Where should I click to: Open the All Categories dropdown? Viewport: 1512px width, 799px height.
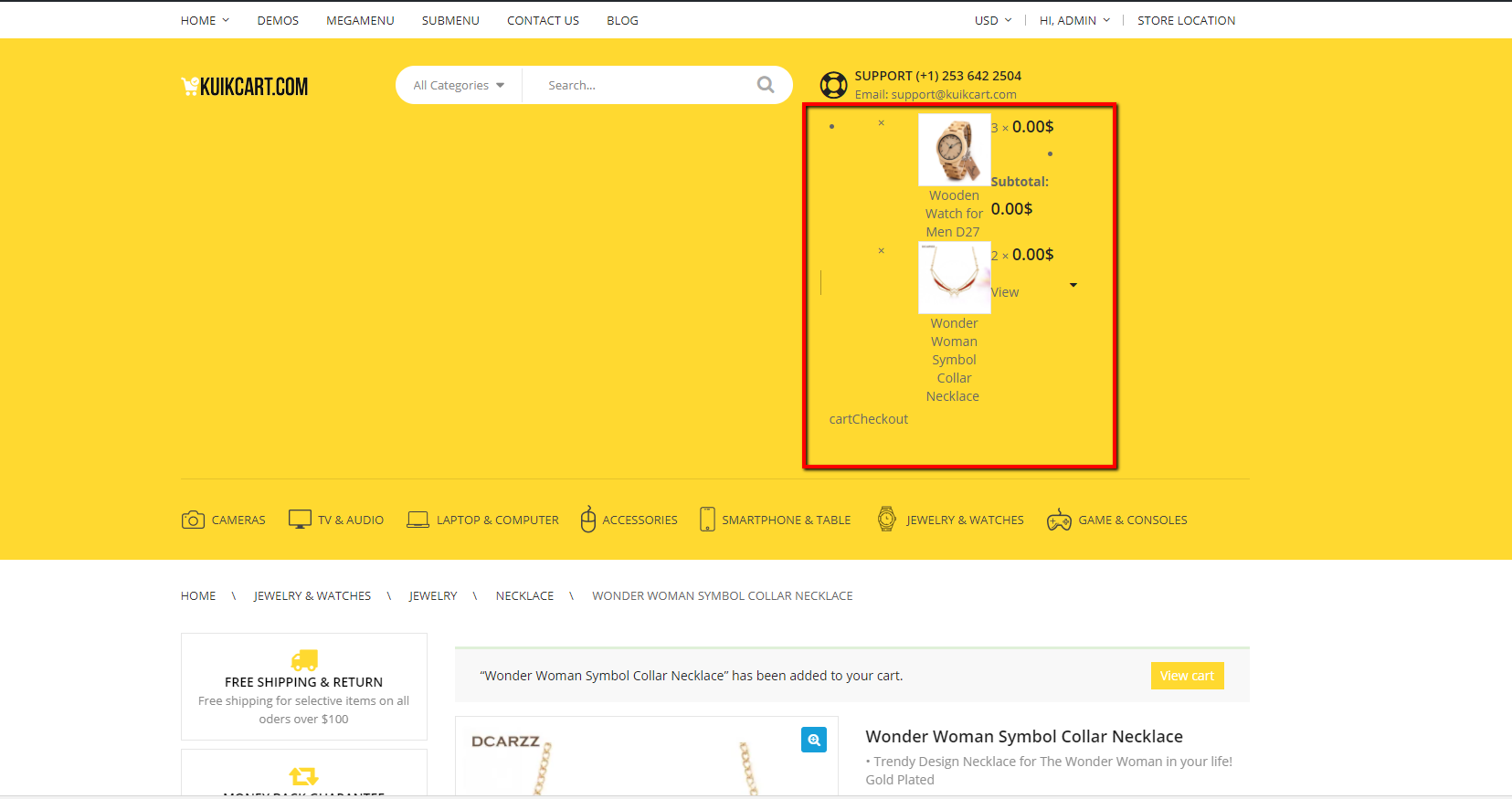pyautogui.click(x=459, y=85)
